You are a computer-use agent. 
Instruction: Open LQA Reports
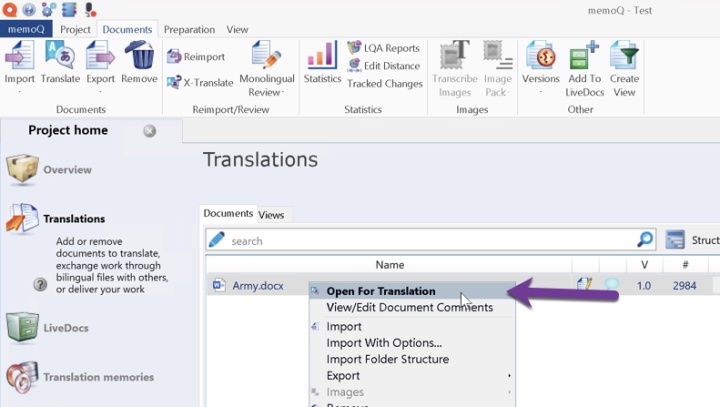click(x=383, y=48)
